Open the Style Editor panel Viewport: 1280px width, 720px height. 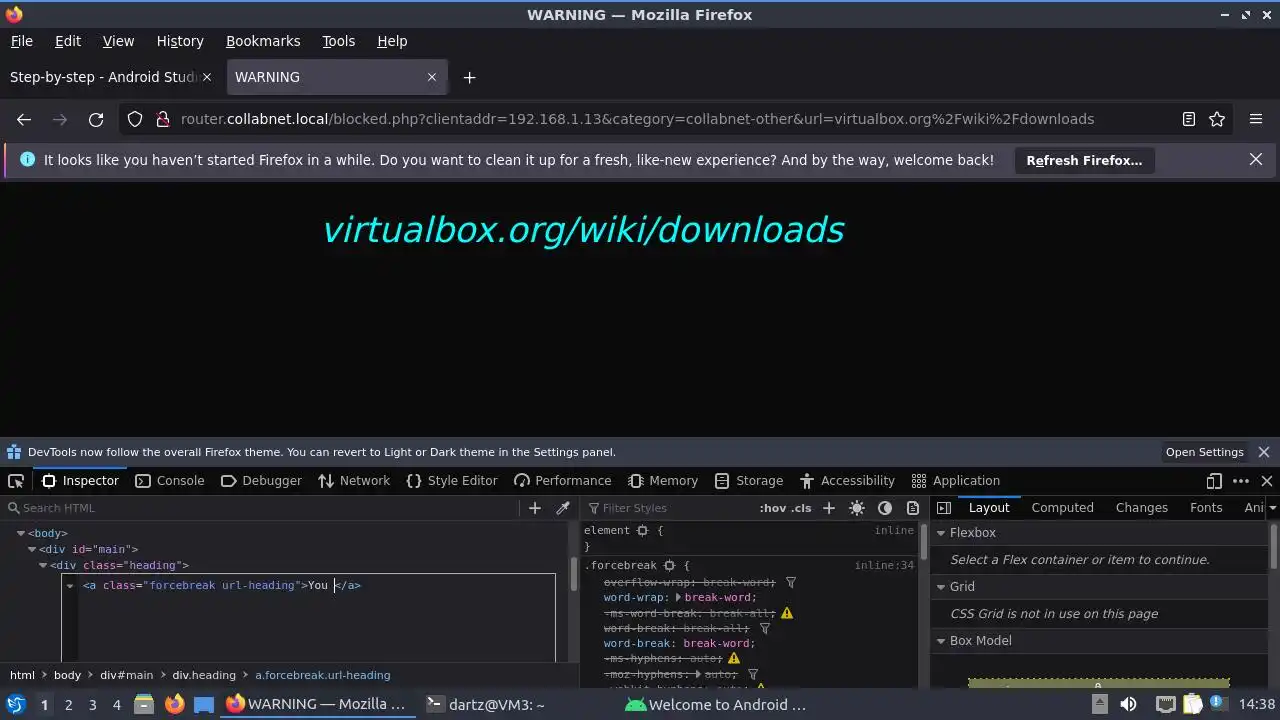coord(452,481)
